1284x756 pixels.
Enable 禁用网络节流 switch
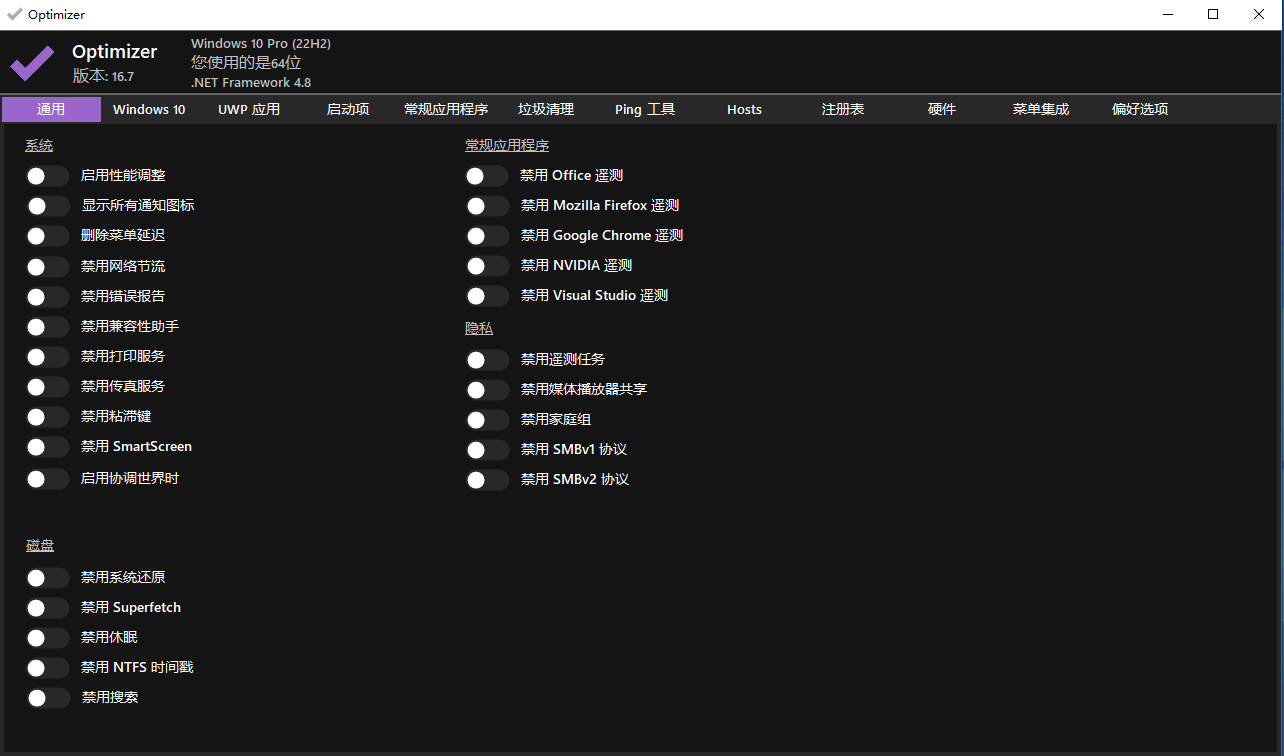pos(48,267)
